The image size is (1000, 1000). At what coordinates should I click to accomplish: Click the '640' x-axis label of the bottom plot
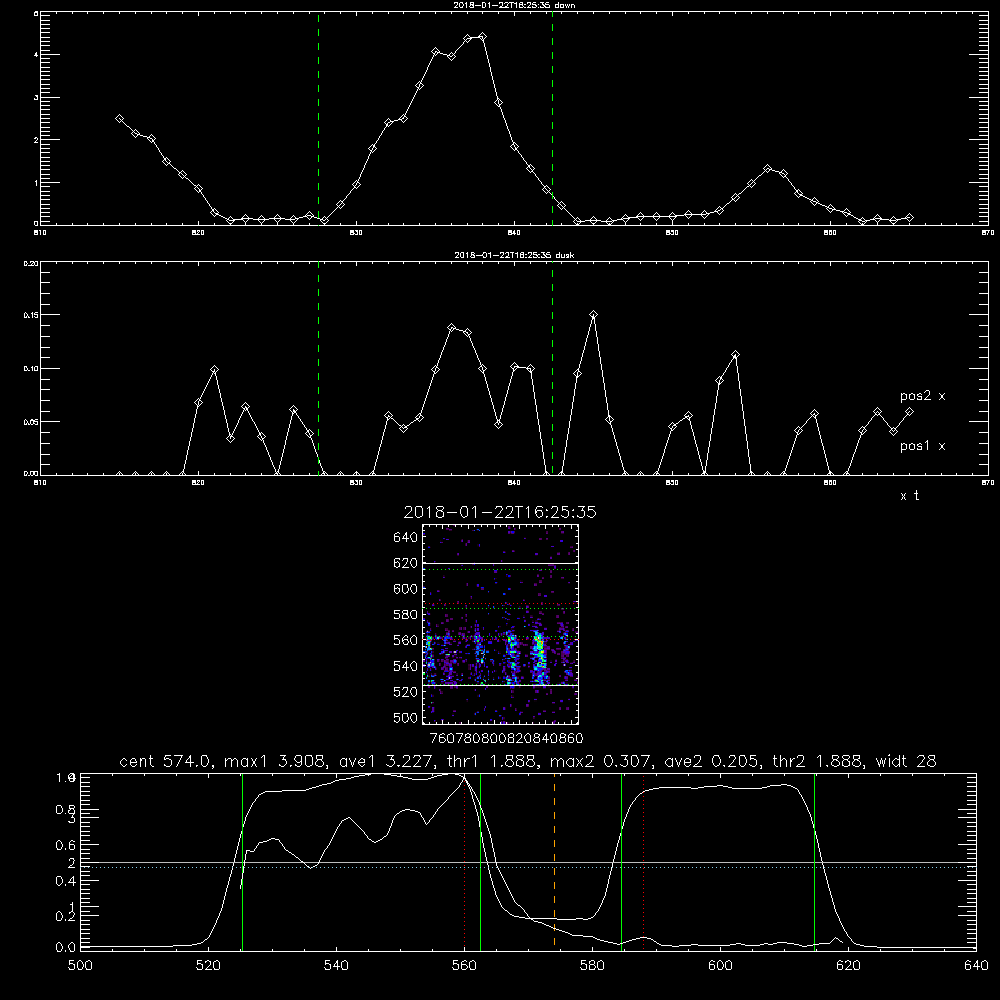pyautogui.click(x=976, y=966)
